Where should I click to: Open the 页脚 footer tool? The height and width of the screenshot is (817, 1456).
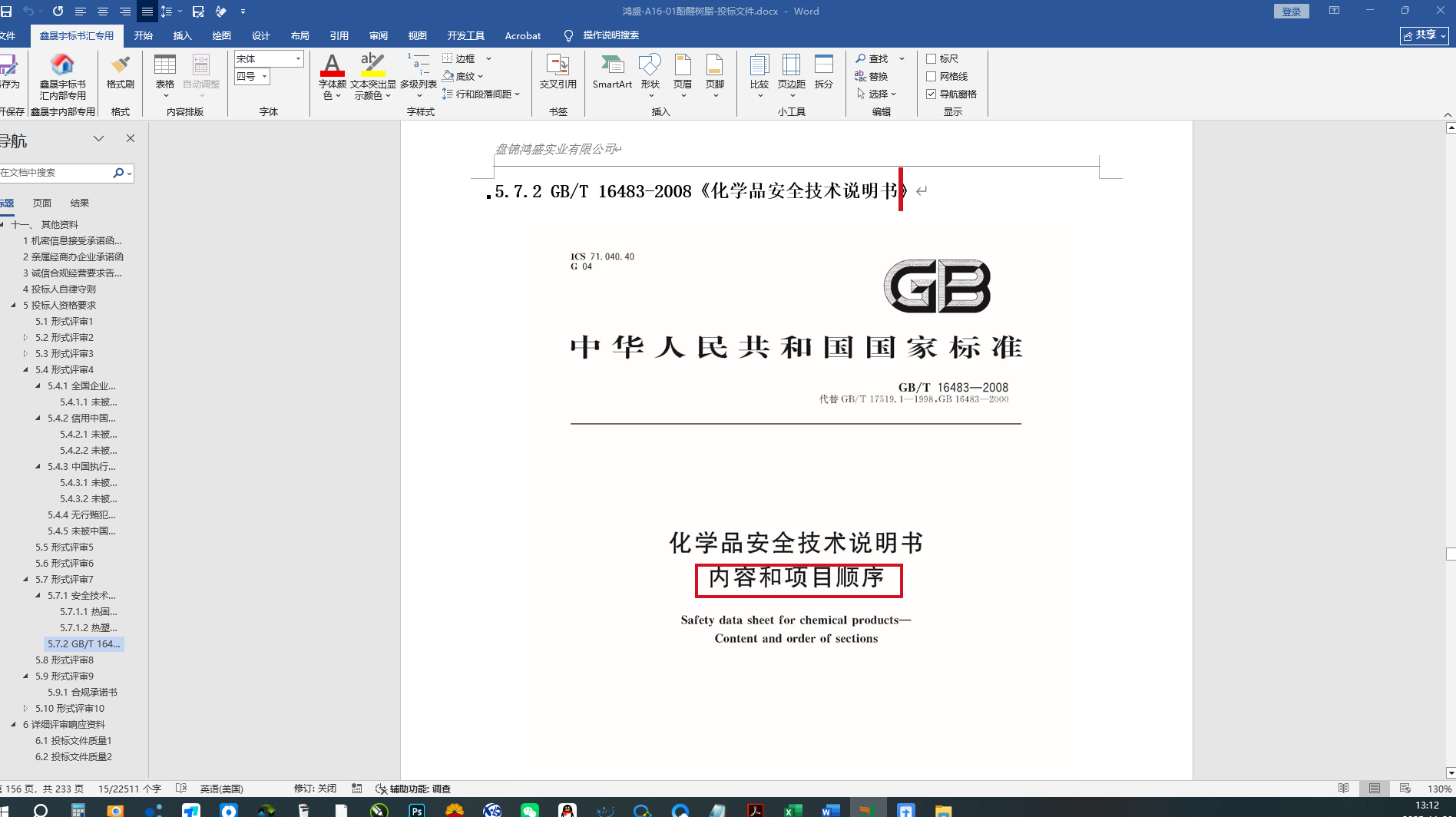[715, 75]
